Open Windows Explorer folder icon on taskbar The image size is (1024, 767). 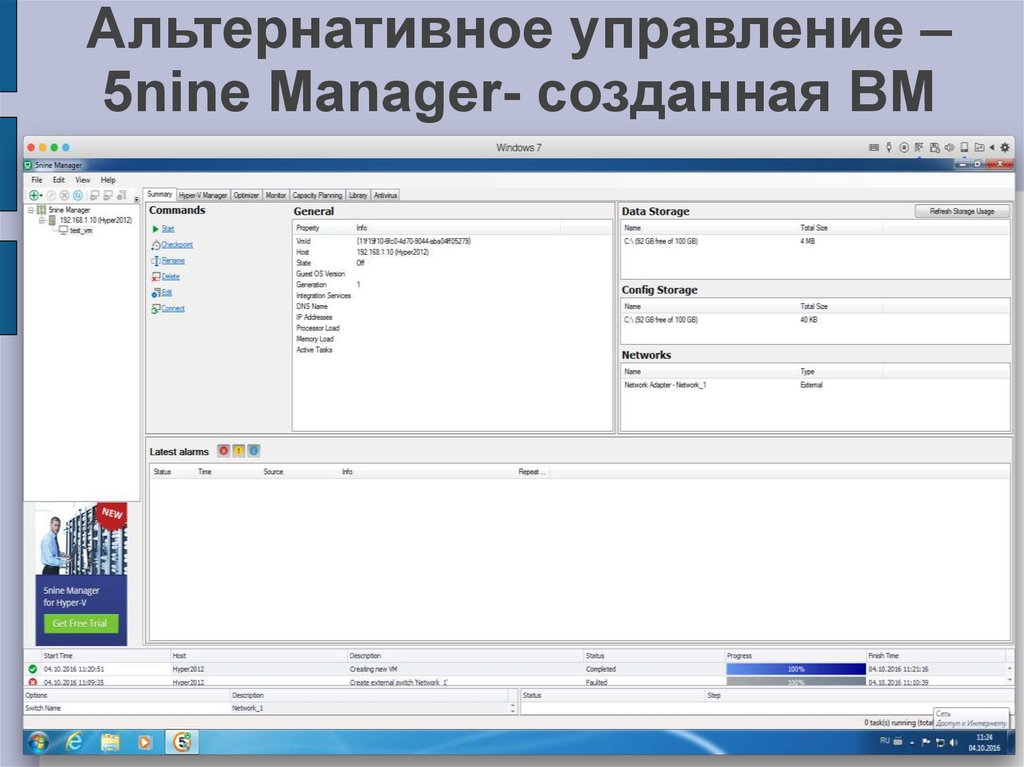pos(110,742)
